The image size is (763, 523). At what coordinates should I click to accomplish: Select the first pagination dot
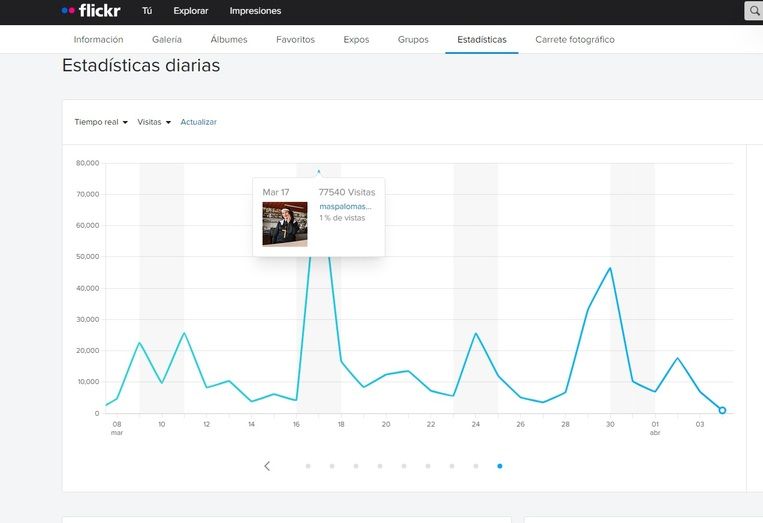pos(308,466)
